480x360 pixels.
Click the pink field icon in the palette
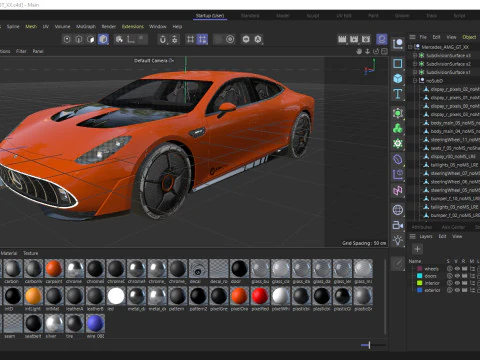(x=398, y=191)
